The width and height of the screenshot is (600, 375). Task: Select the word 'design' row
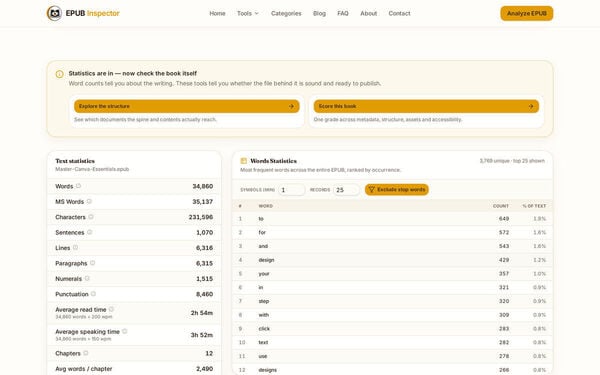(x=392, y=260)
